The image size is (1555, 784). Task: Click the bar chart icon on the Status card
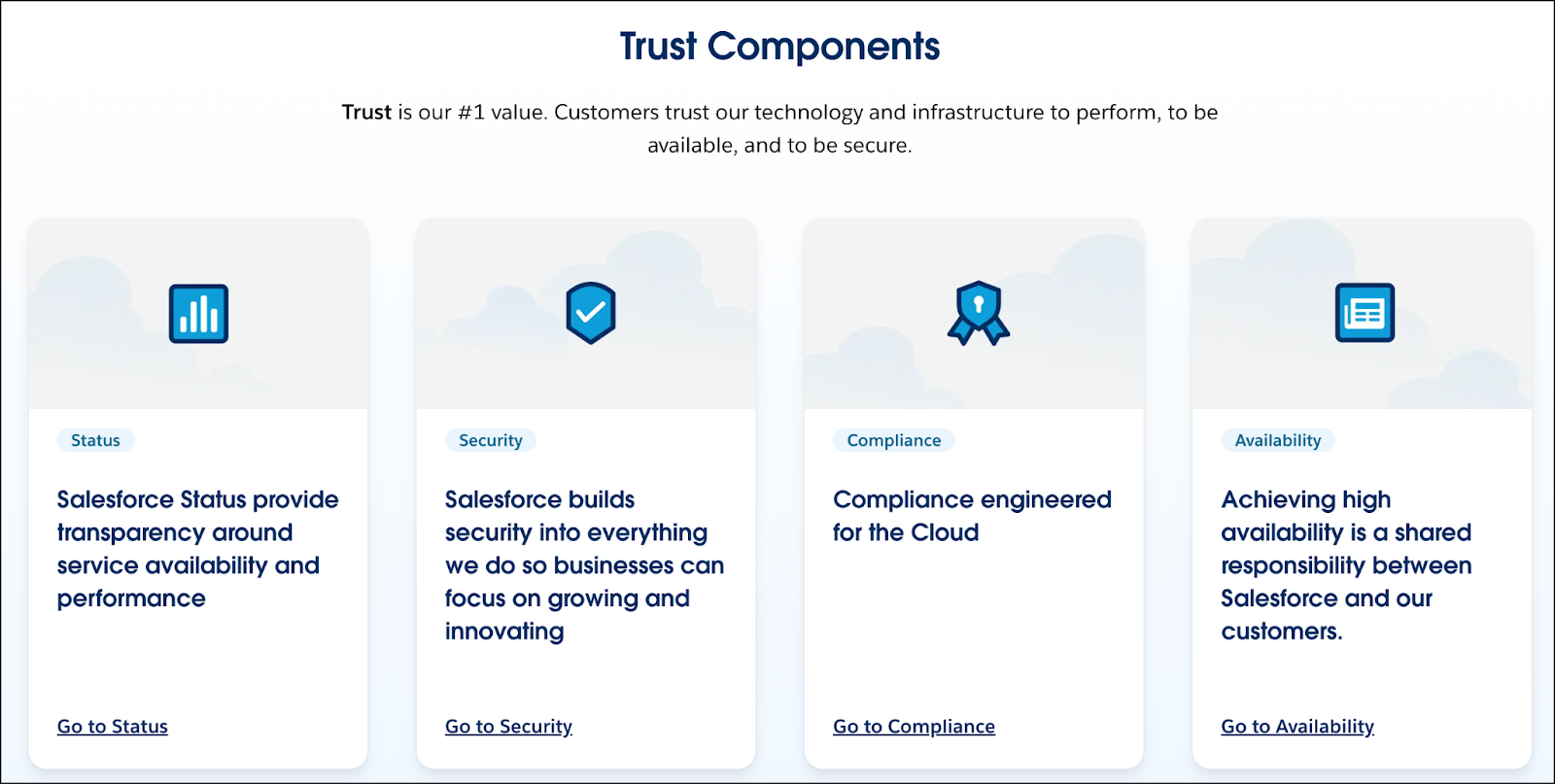197,313
